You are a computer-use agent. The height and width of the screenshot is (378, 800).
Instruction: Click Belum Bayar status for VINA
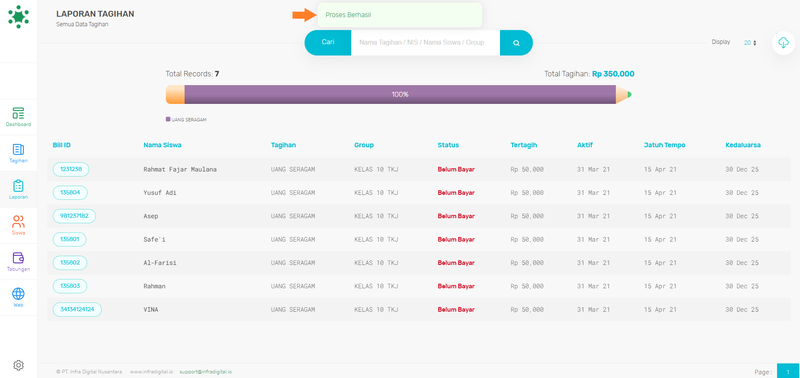(456, 310)
